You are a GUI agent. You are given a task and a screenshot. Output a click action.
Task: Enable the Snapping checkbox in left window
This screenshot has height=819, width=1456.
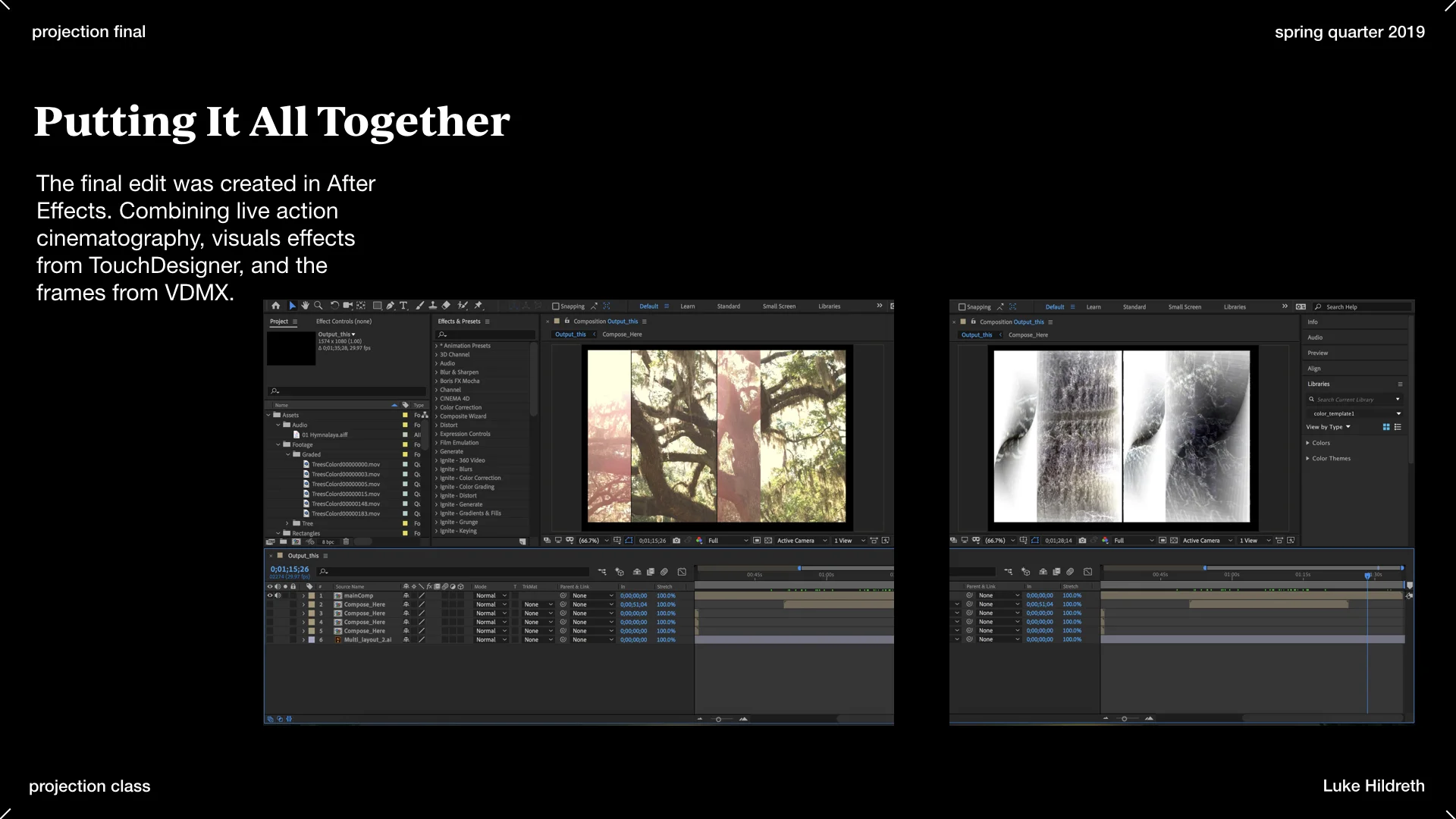[556, 306]
